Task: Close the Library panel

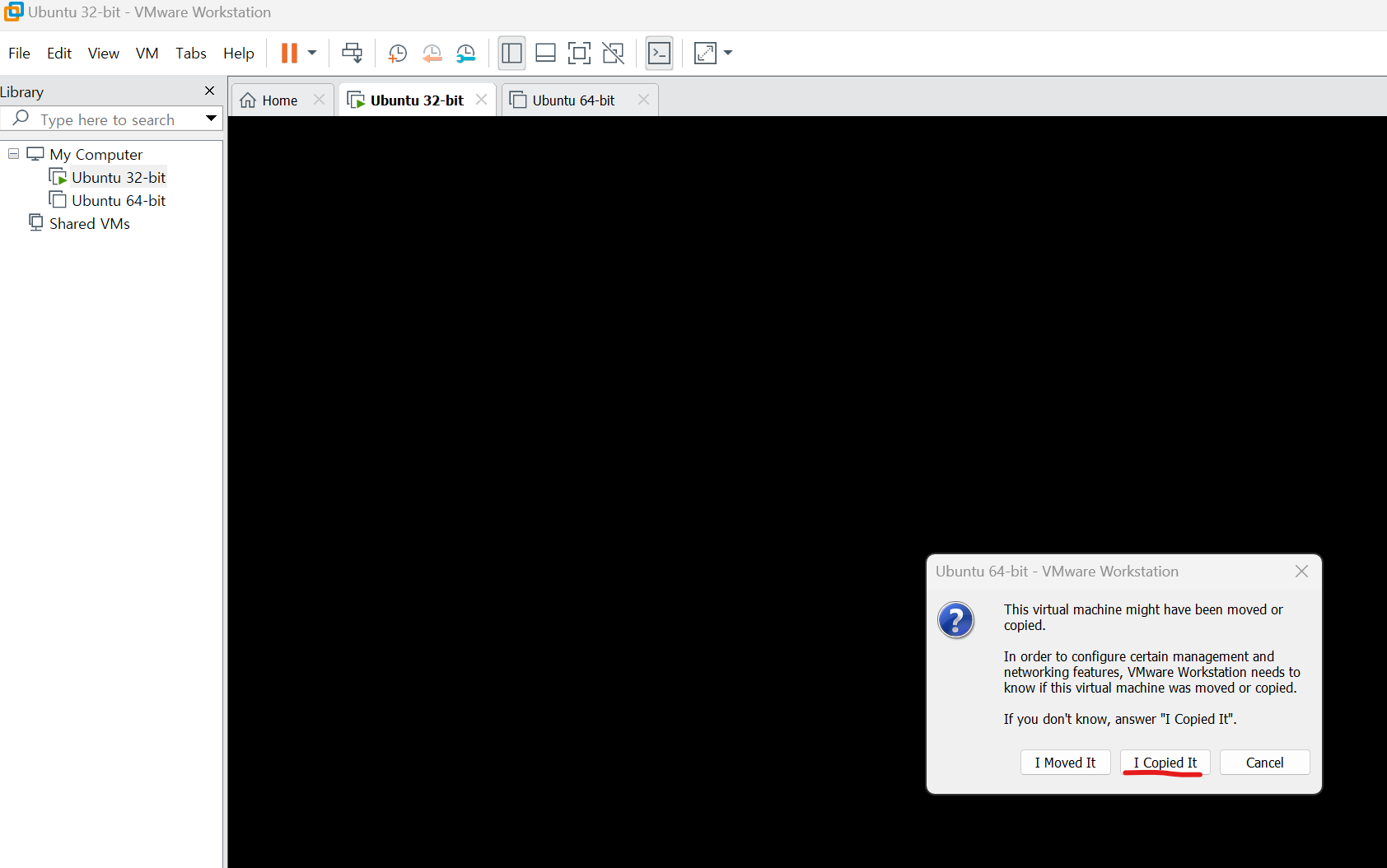Action: tap(209, 91)
